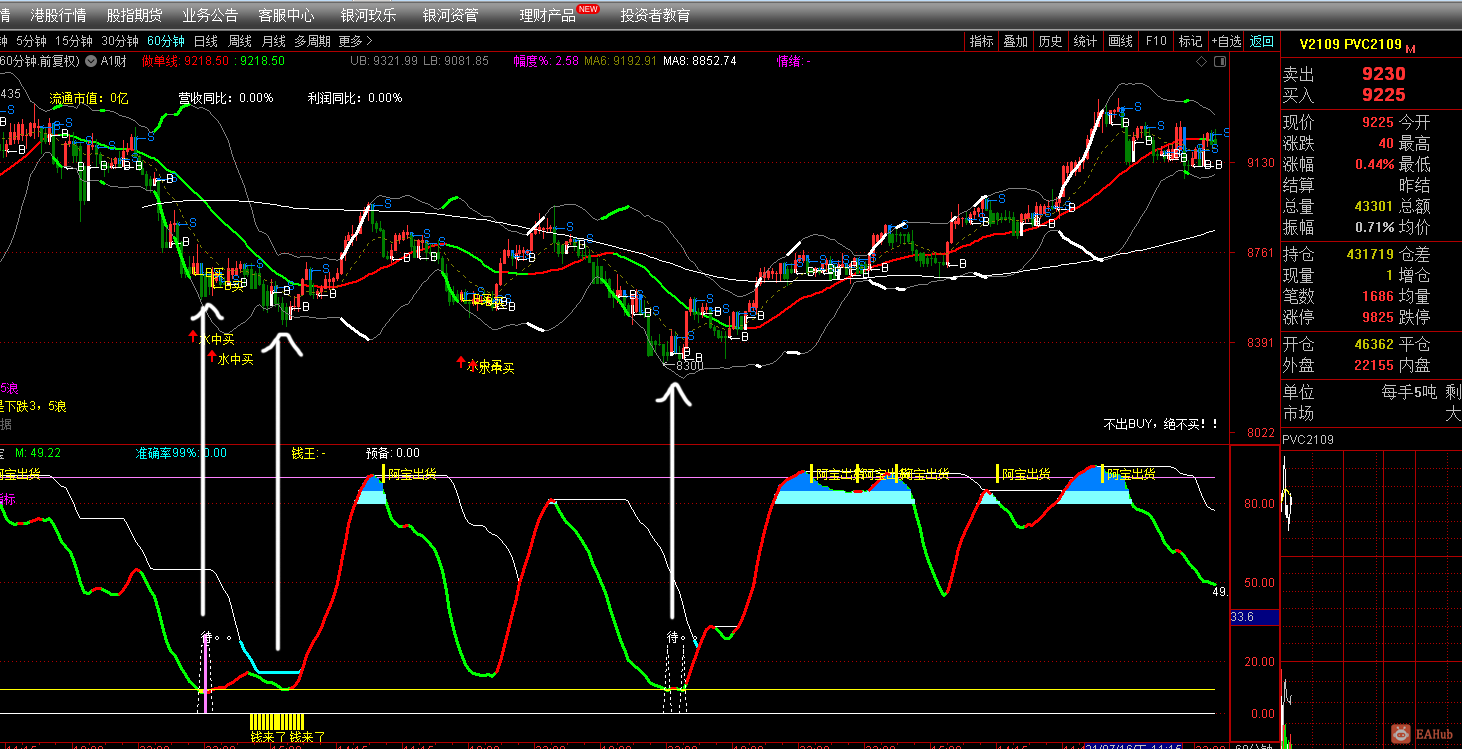1462x749 pixels.
Task: Click the 利润同比: 0.00% label
Action: coord(355,98)
